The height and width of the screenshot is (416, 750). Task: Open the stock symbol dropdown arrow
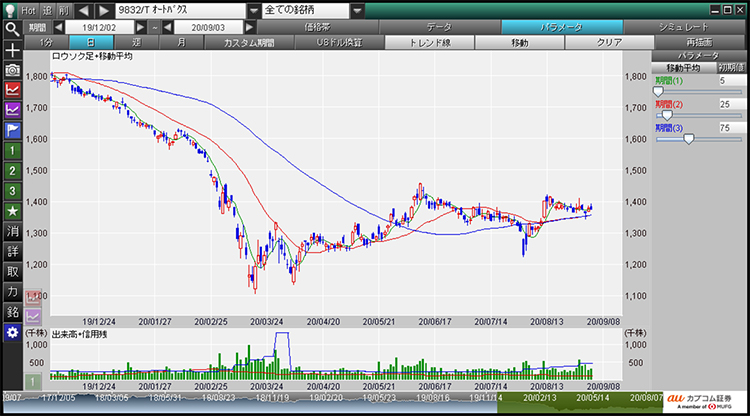coord(254,11)
